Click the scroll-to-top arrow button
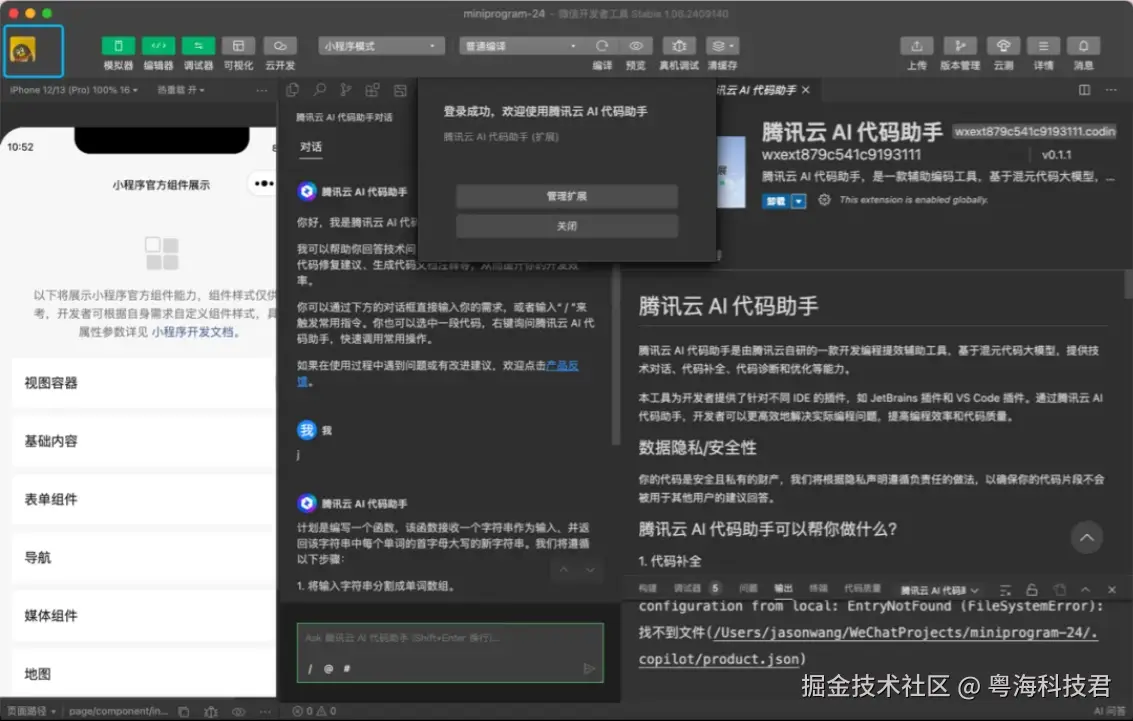The width and height of the screenshot is (1133, 721). point(1086,537)
